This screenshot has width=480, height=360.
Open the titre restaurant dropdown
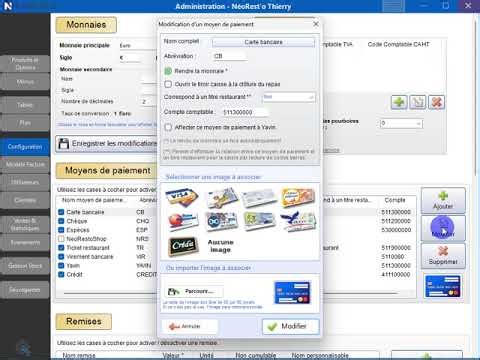point(288,97)
